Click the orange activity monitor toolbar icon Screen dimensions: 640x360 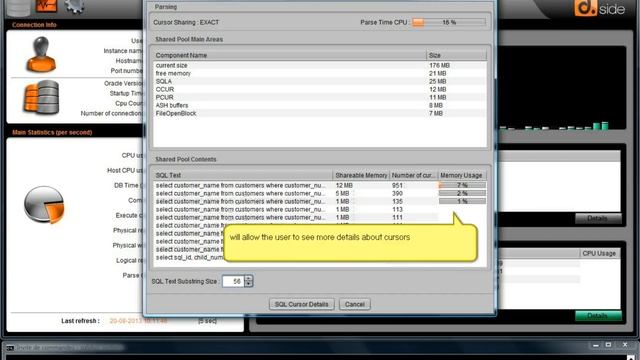pos(46,6)
